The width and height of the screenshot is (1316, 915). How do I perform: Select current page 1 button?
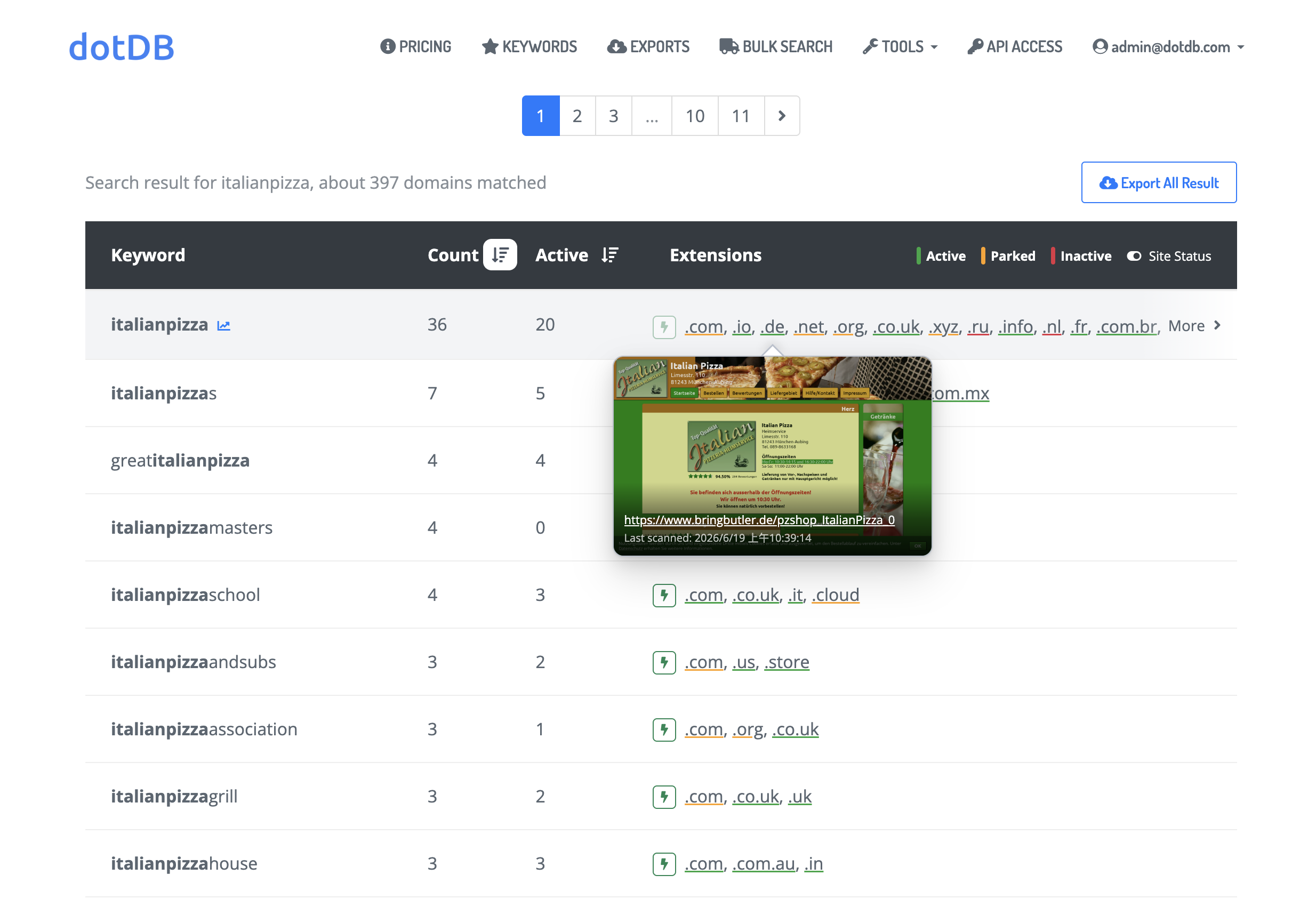[x=541, y=116]
